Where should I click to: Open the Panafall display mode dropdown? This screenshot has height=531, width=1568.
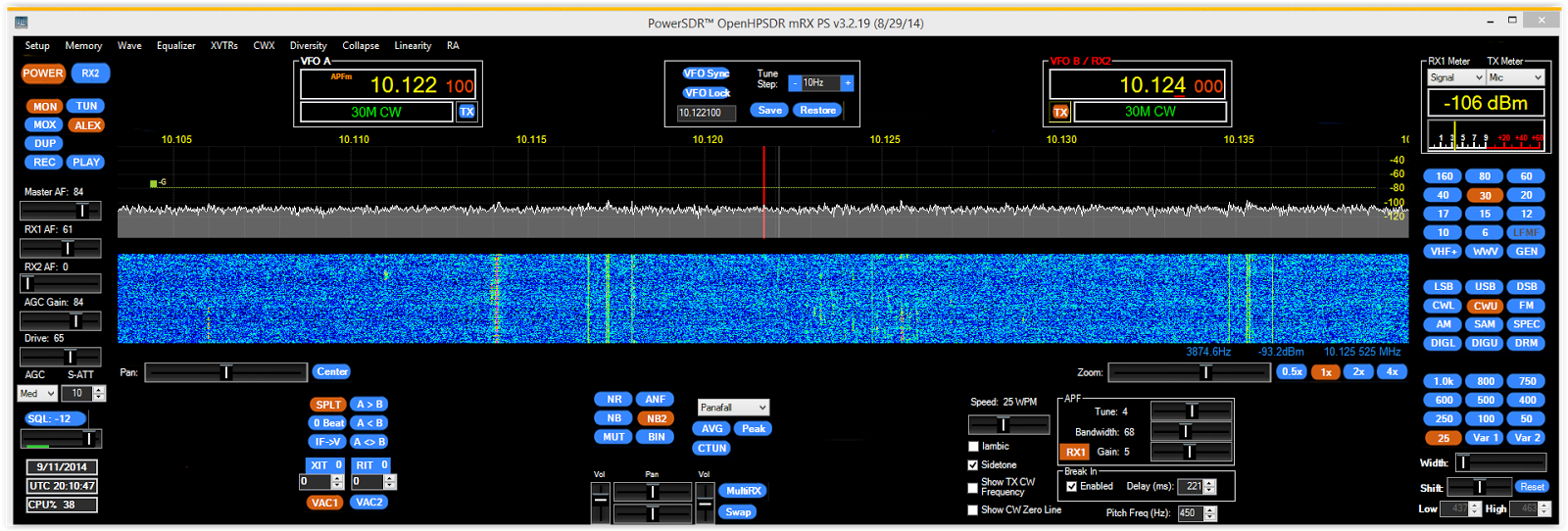pyautogui.click(x=733, y=408)
